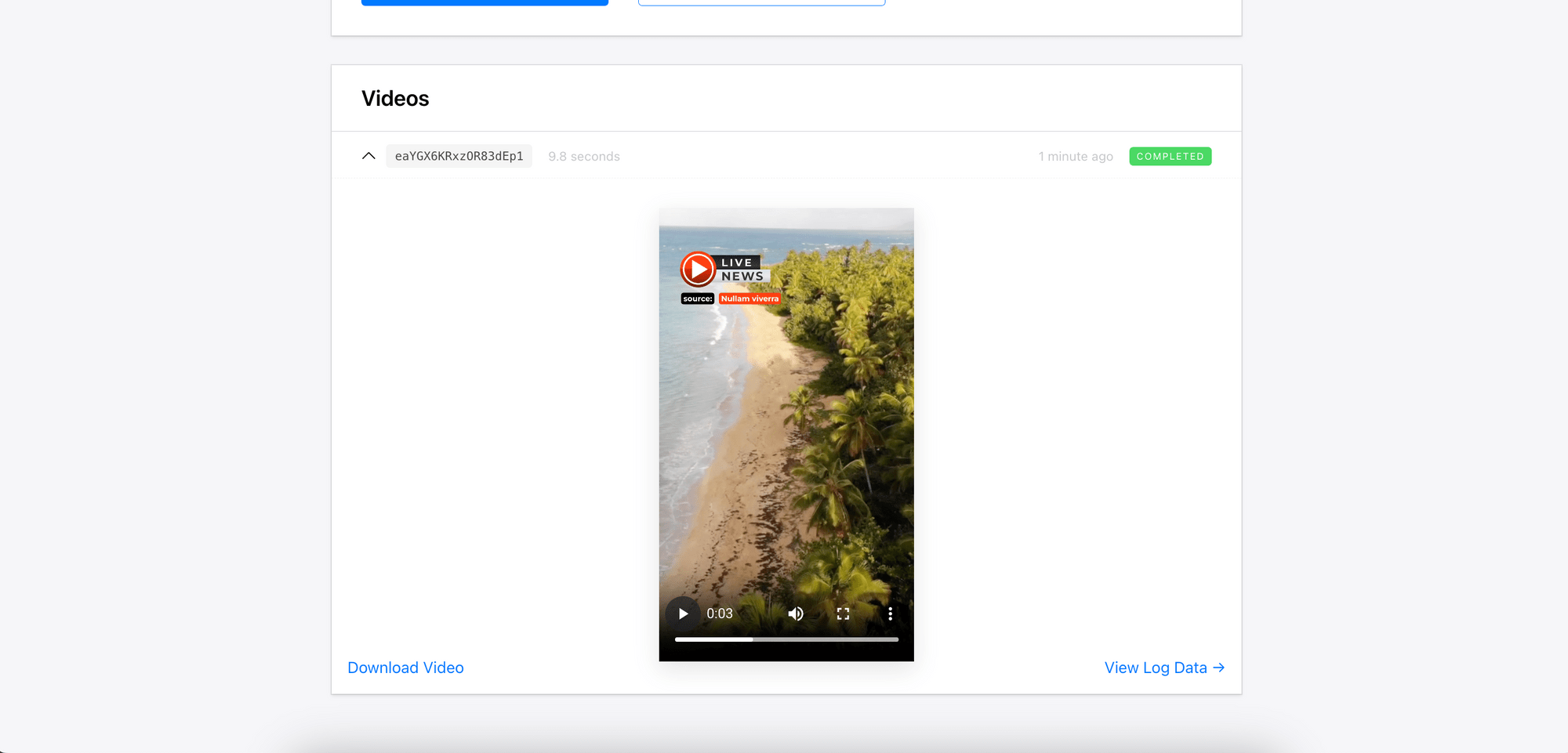Select the play triangle overlay icon

click(x=696, y=269)
